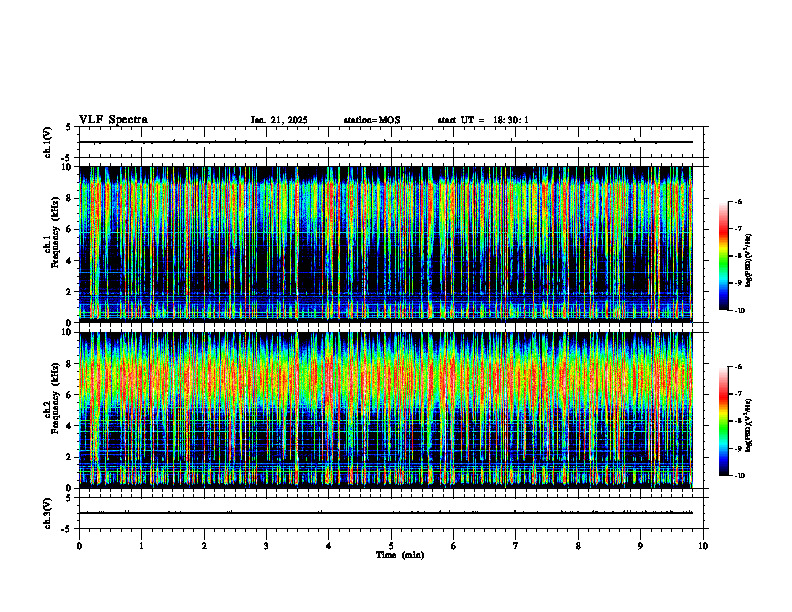Click time axis tick label '0'

(x=79, y=546)
